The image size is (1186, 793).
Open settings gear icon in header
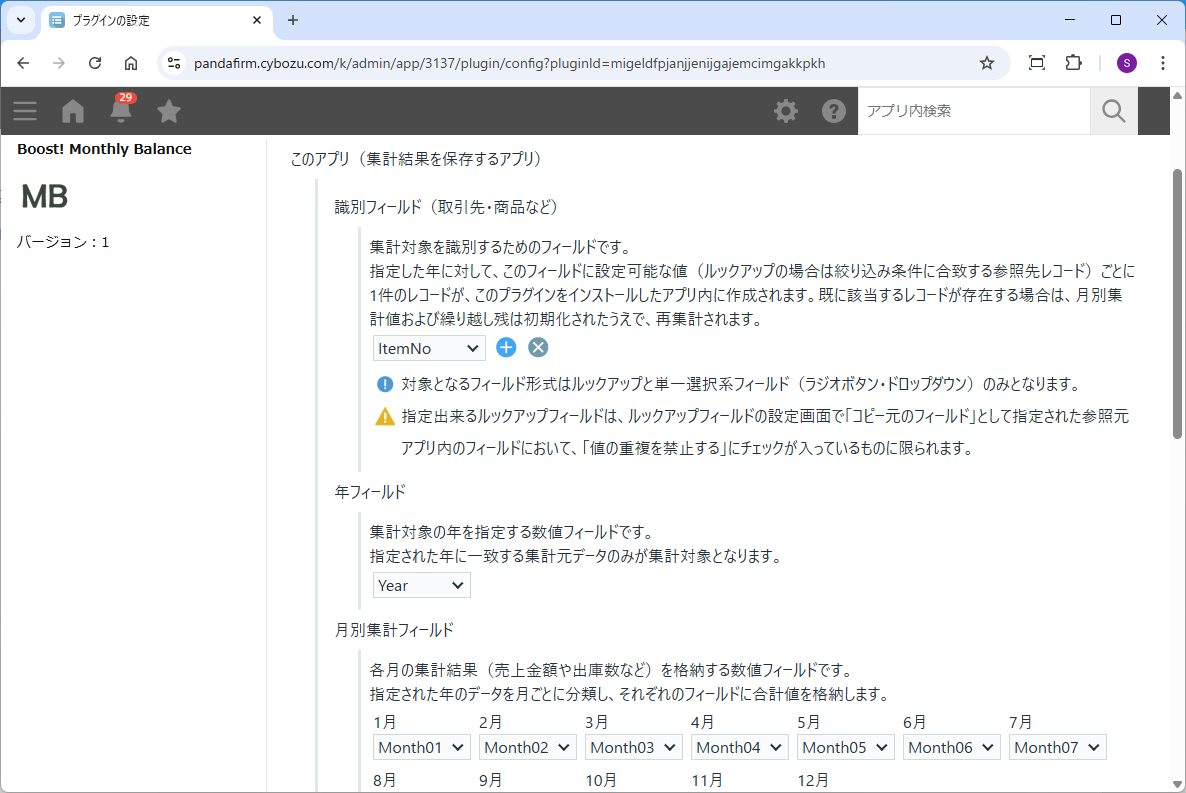point(786,111)
